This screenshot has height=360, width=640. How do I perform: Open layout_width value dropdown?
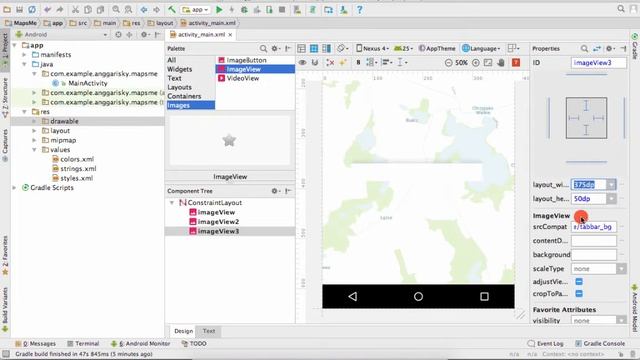coord(611,185)
